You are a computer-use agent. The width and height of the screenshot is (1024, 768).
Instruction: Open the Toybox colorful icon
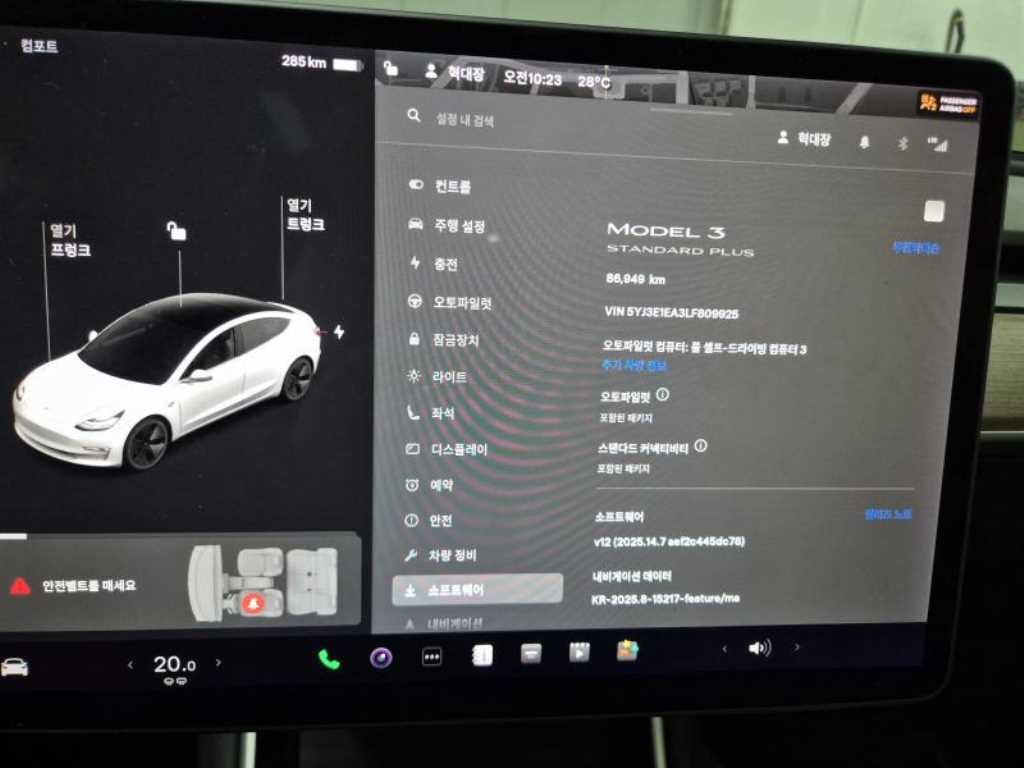(x=627, y=650)
